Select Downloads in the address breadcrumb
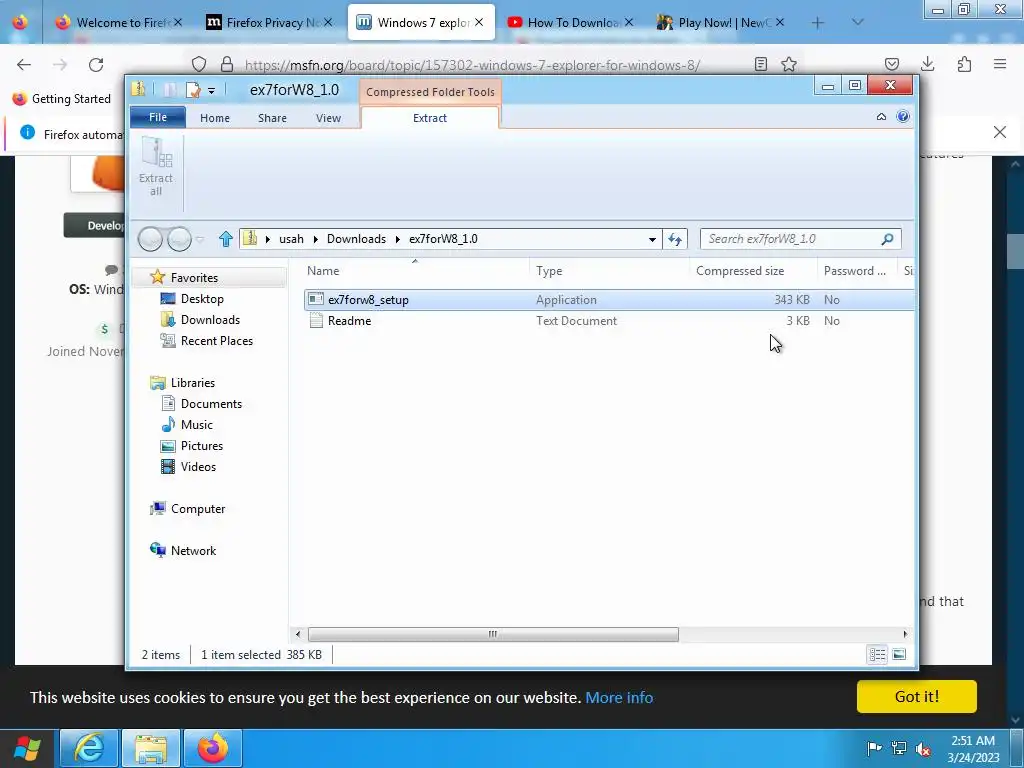 (x=357, y=239)
